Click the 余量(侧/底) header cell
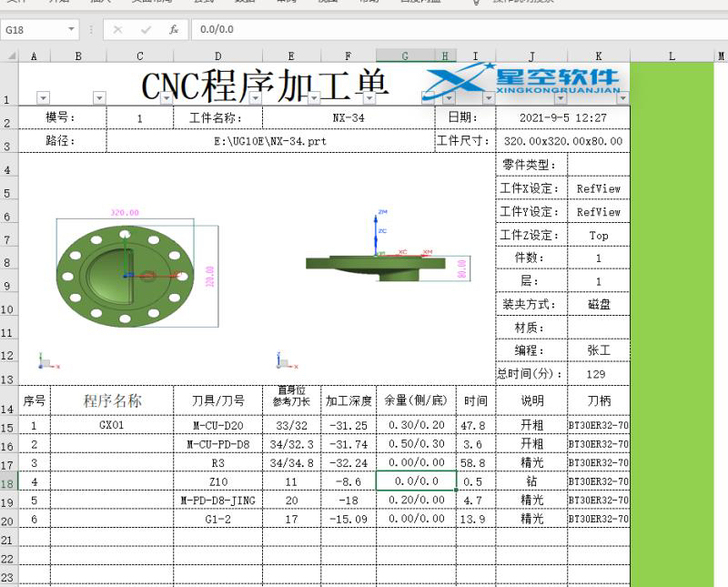 (416, 401)
